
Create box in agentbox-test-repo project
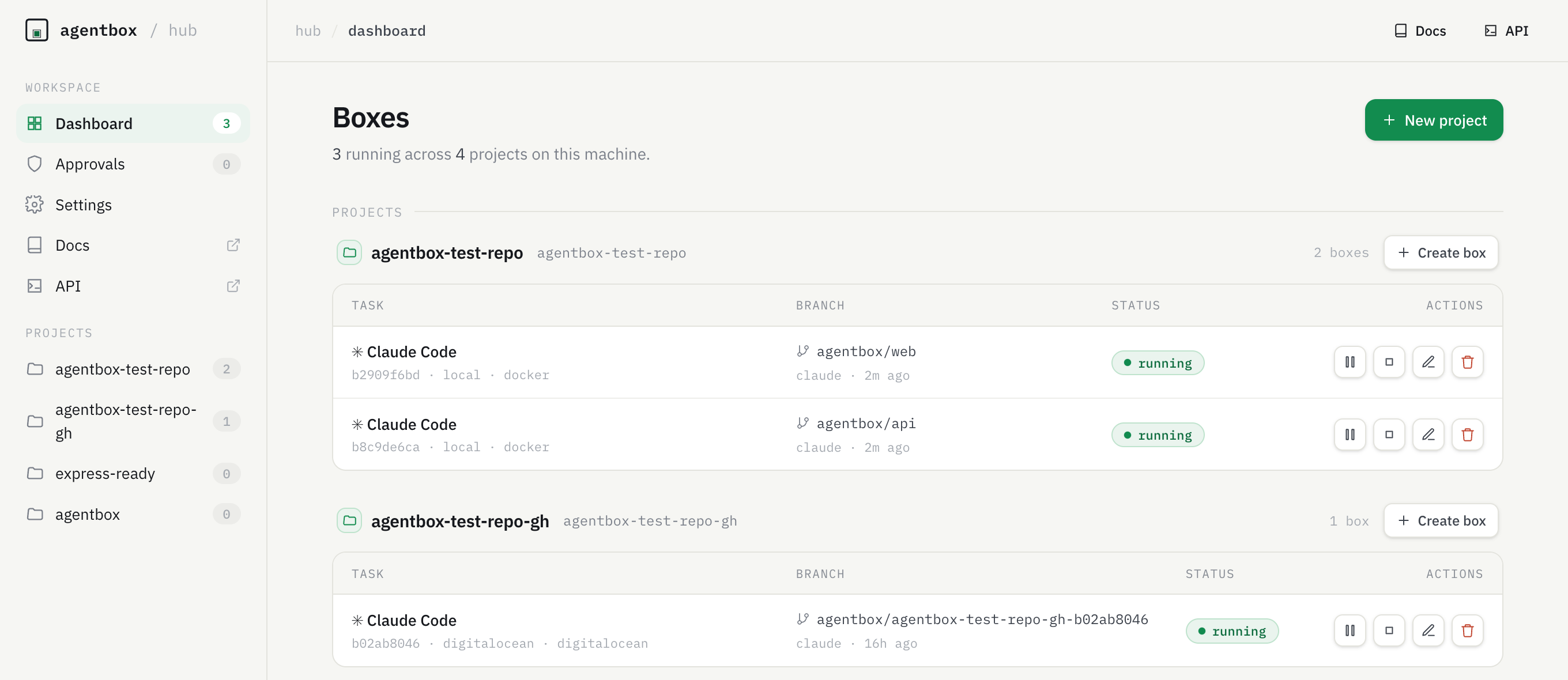(x=1441, y=252)
